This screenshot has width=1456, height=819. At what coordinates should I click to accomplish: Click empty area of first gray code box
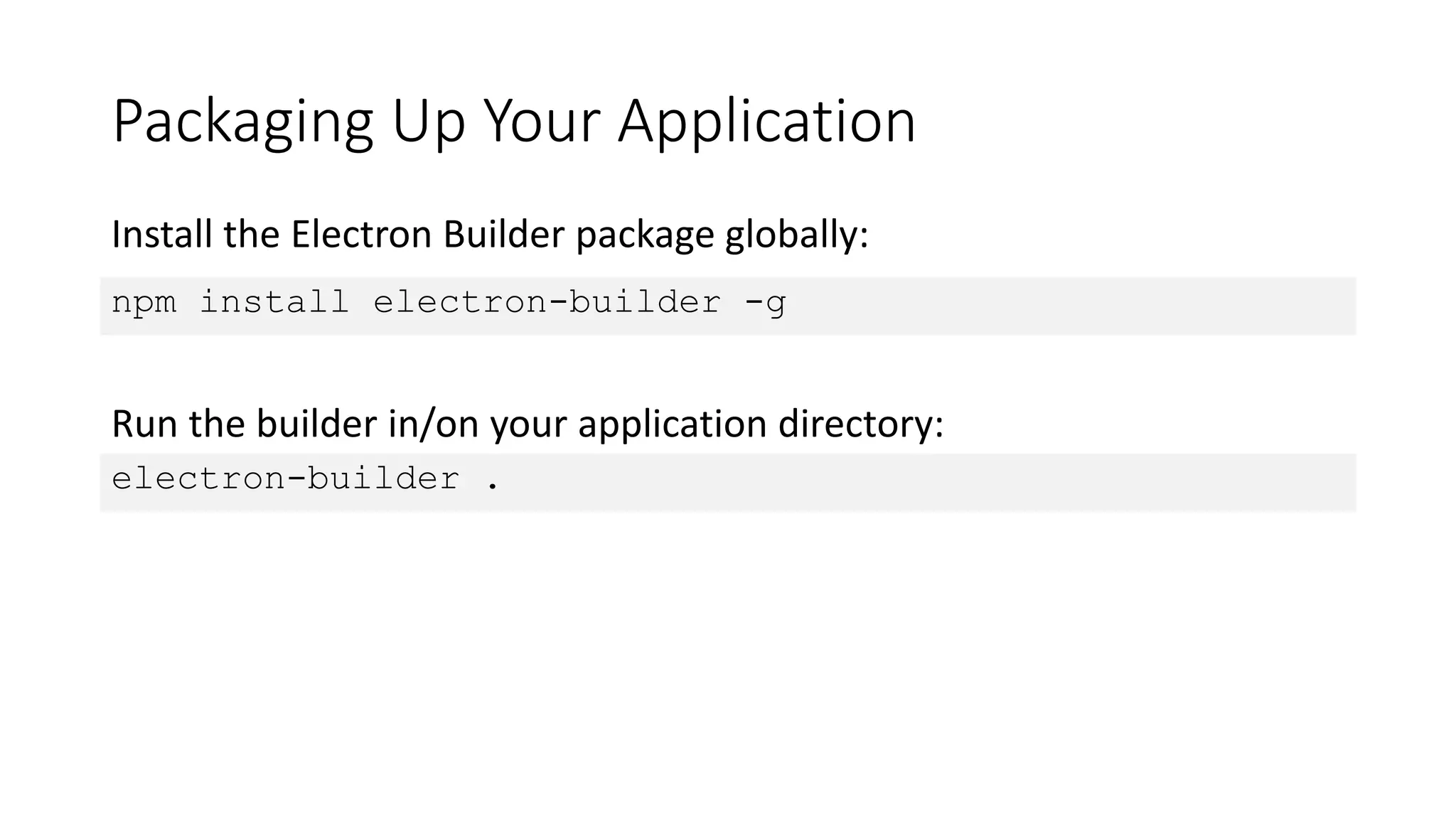pyautogui.click(x=1066, y=306)
